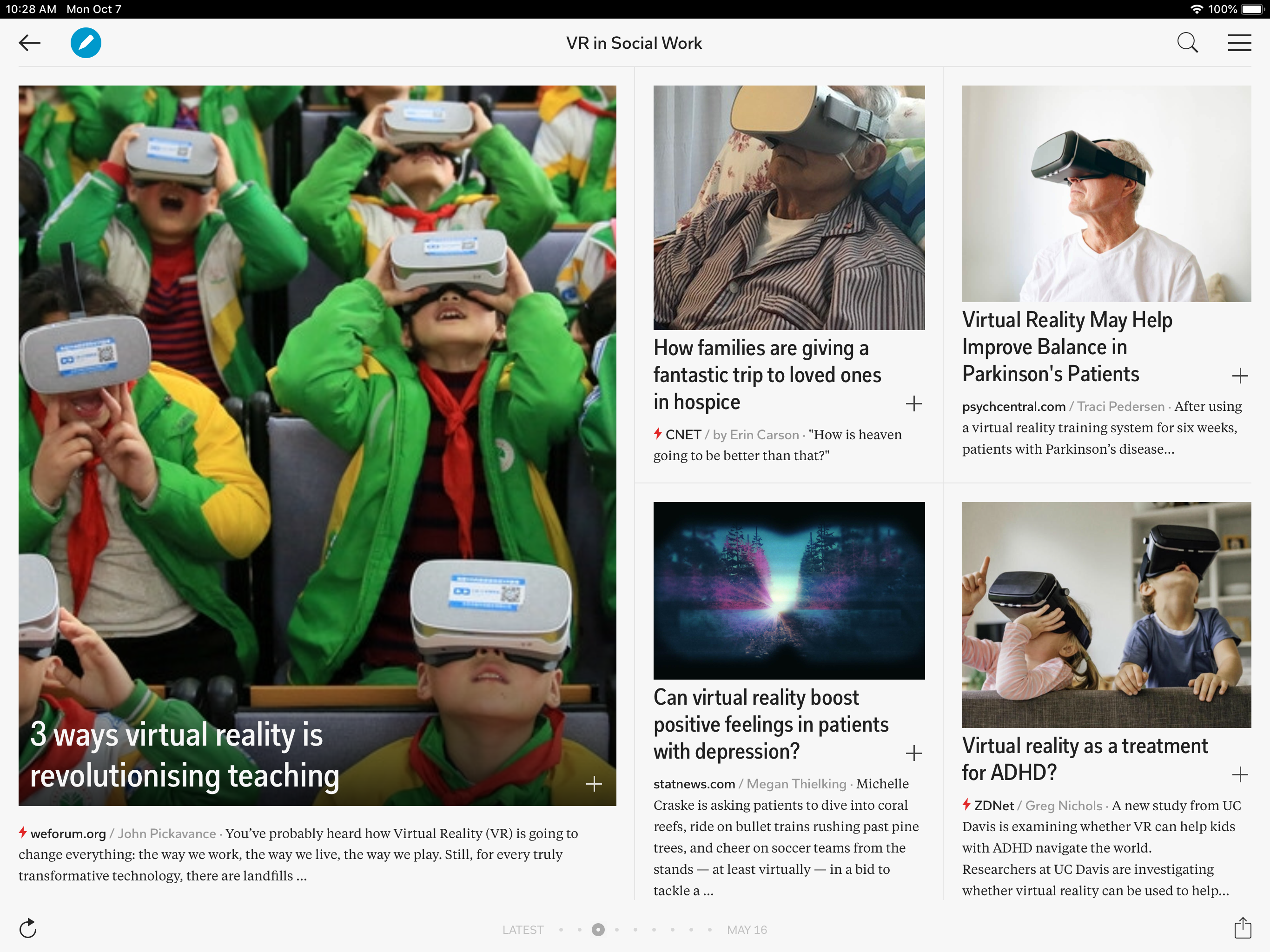Tap plus icon on revolutionising teaching story
The height and width of the screenshot is (952, 1270).
pos(594,784)
